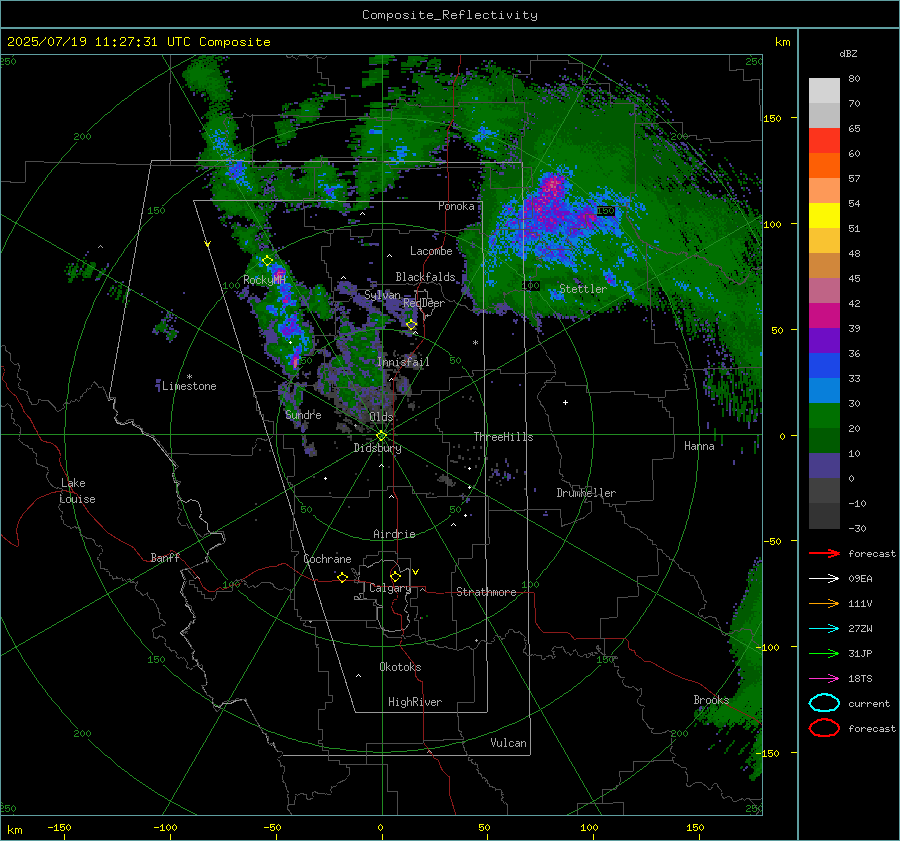The image size is (900, 841).
Task: Select the orange 57–60 dBZ swatch
Action: [x=824, y=165]
